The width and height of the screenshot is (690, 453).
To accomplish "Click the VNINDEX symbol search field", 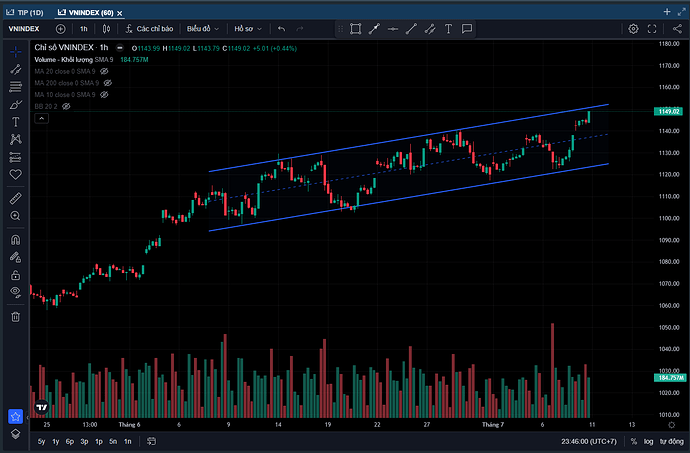I will pyautogui.click(x=25, y=29).
